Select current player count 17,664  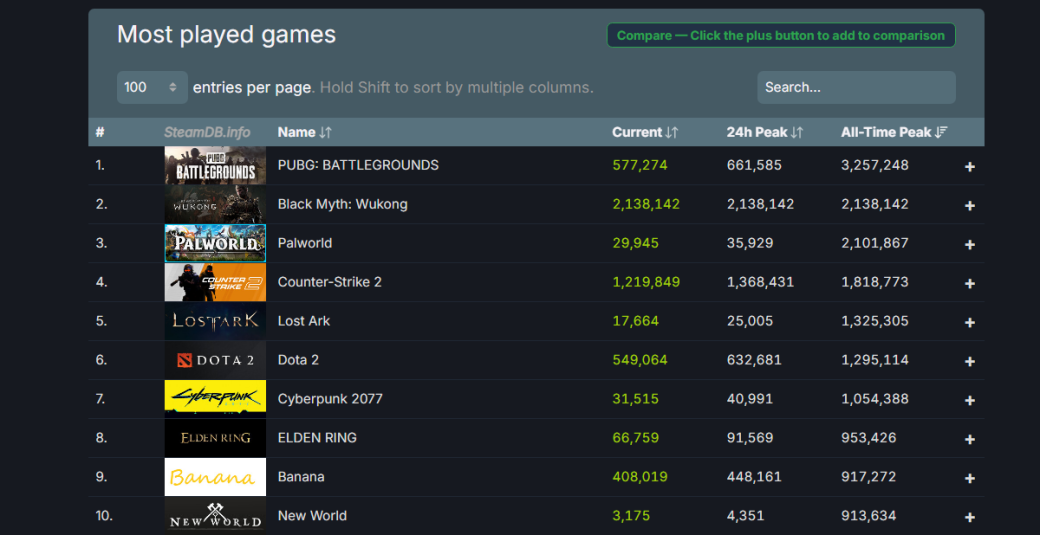pyautogui.click(x=635, y=321)
